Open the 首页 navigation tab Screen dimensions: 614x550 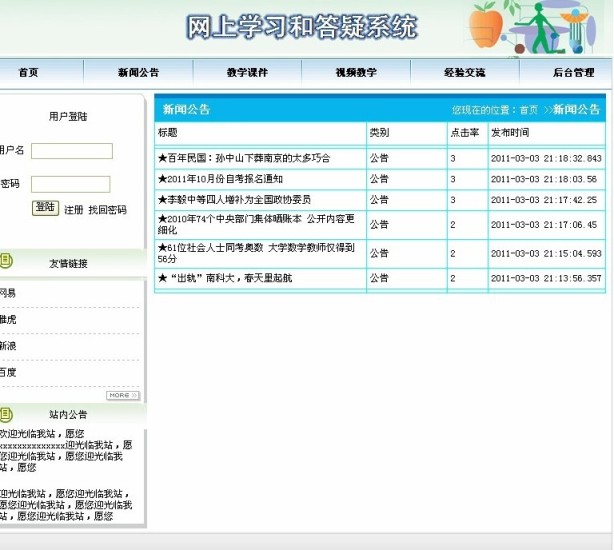click(x=28, y=72)
